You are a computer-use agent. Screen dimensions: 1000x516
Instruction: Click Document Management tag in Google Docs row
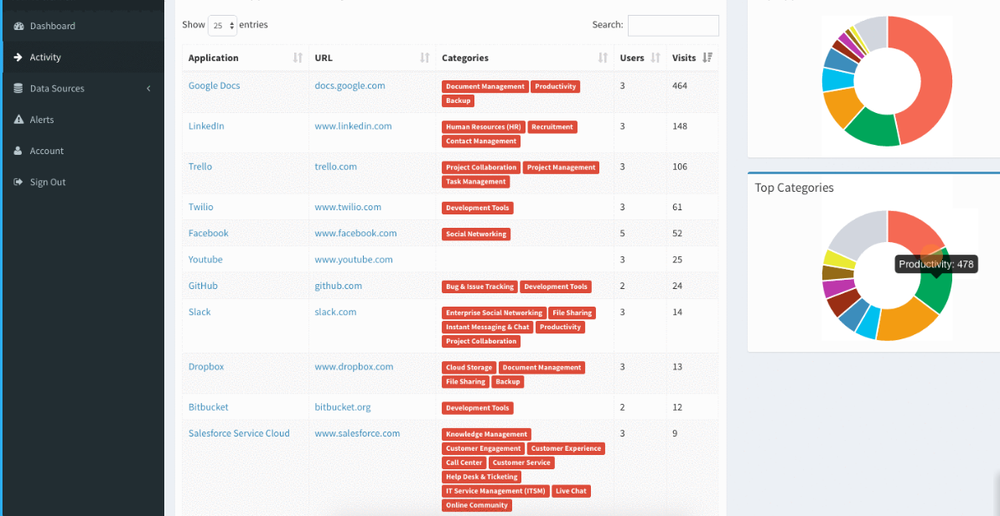485,87
